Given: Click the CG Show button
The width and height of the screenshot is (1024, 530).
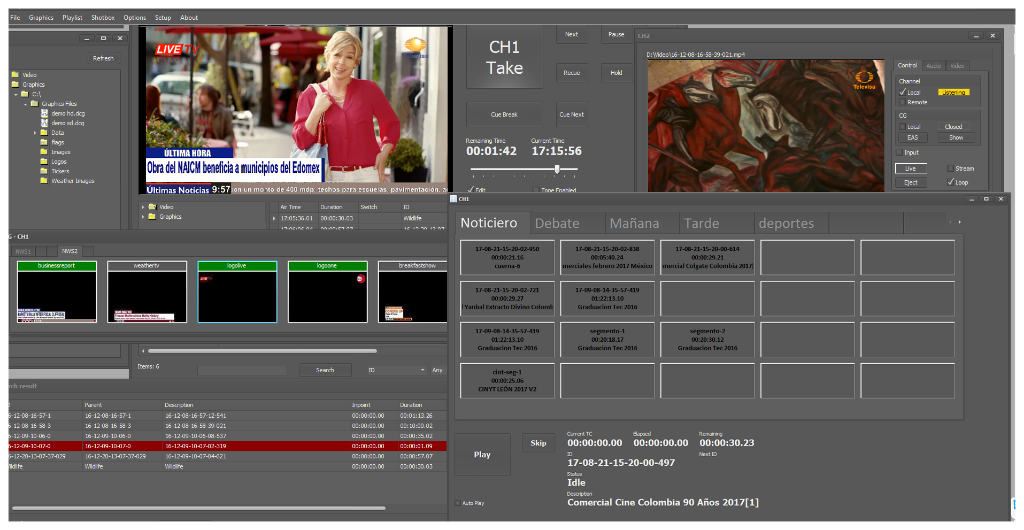Looking at the screenshot, I should 956,138.
